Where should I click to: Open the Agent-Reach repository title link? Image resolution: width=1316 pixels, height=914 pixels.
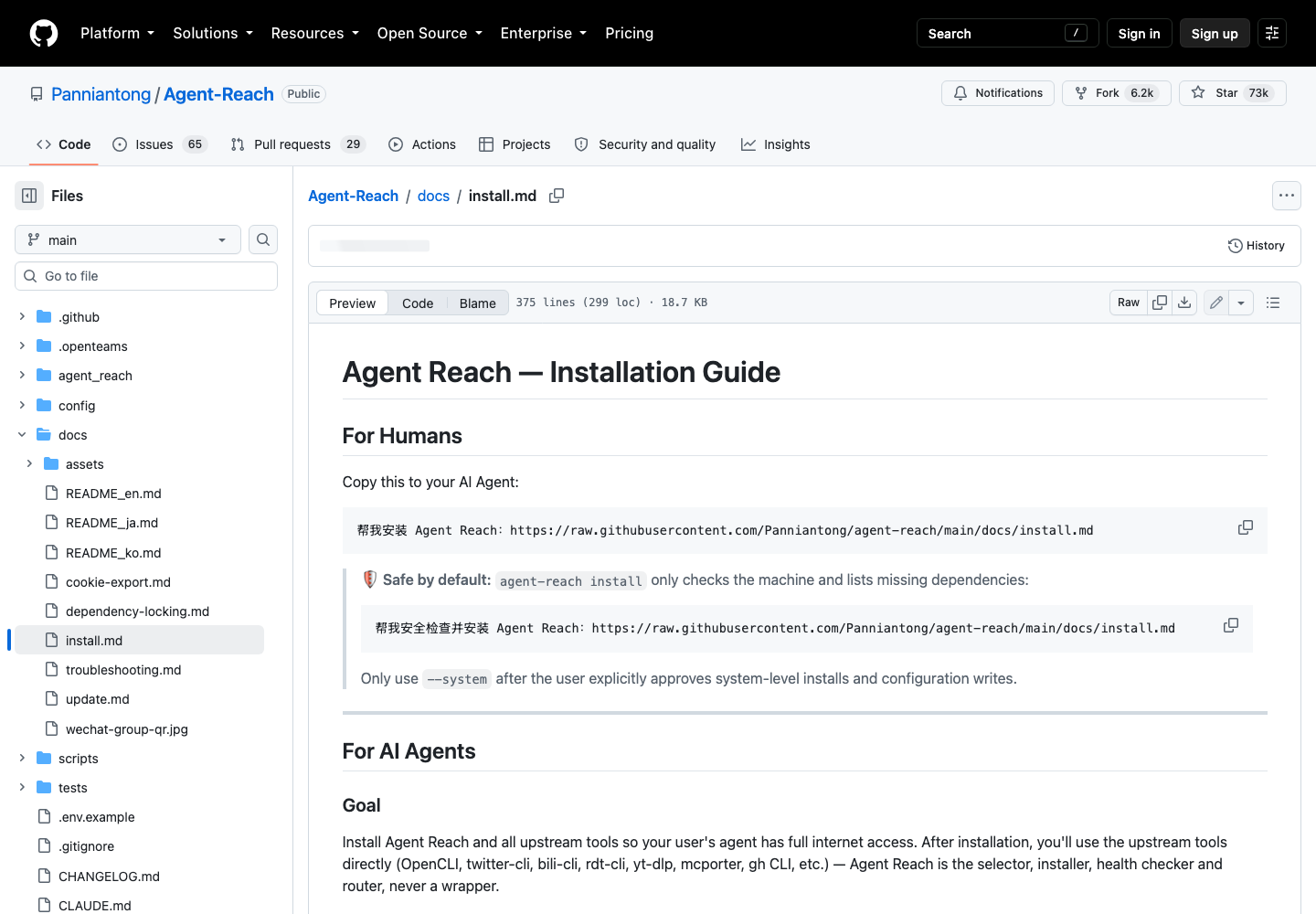coord(218,94)
